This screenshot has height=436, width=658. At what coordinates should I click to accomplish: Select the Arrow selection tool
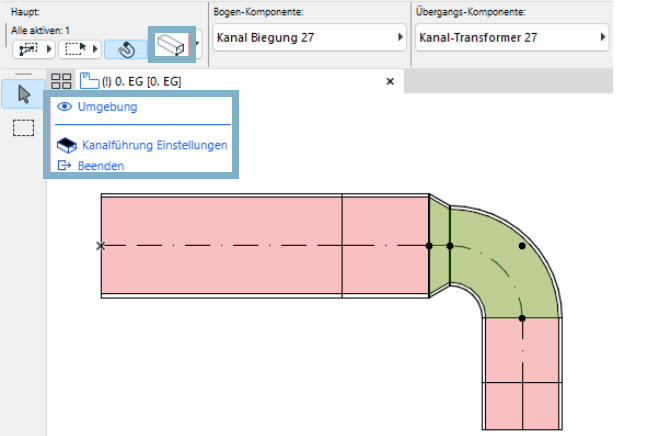point(24,94)
